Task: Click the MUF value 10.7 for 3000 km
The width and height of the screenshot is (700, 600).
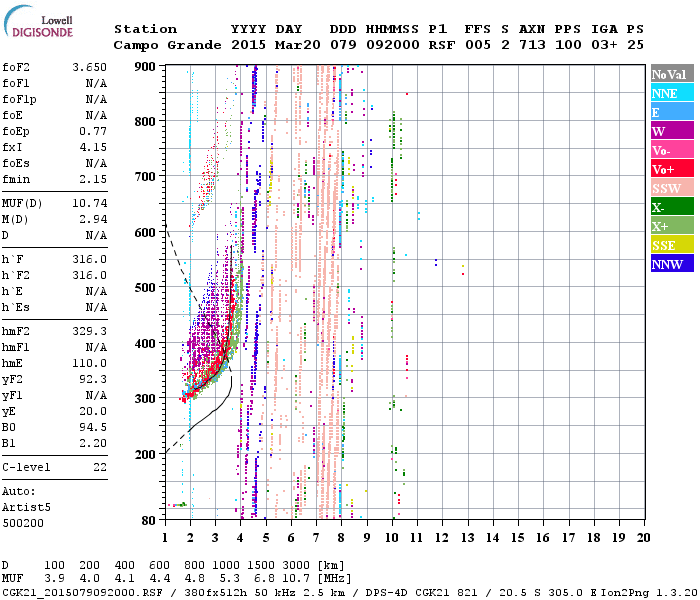Action: coord(296,579)
